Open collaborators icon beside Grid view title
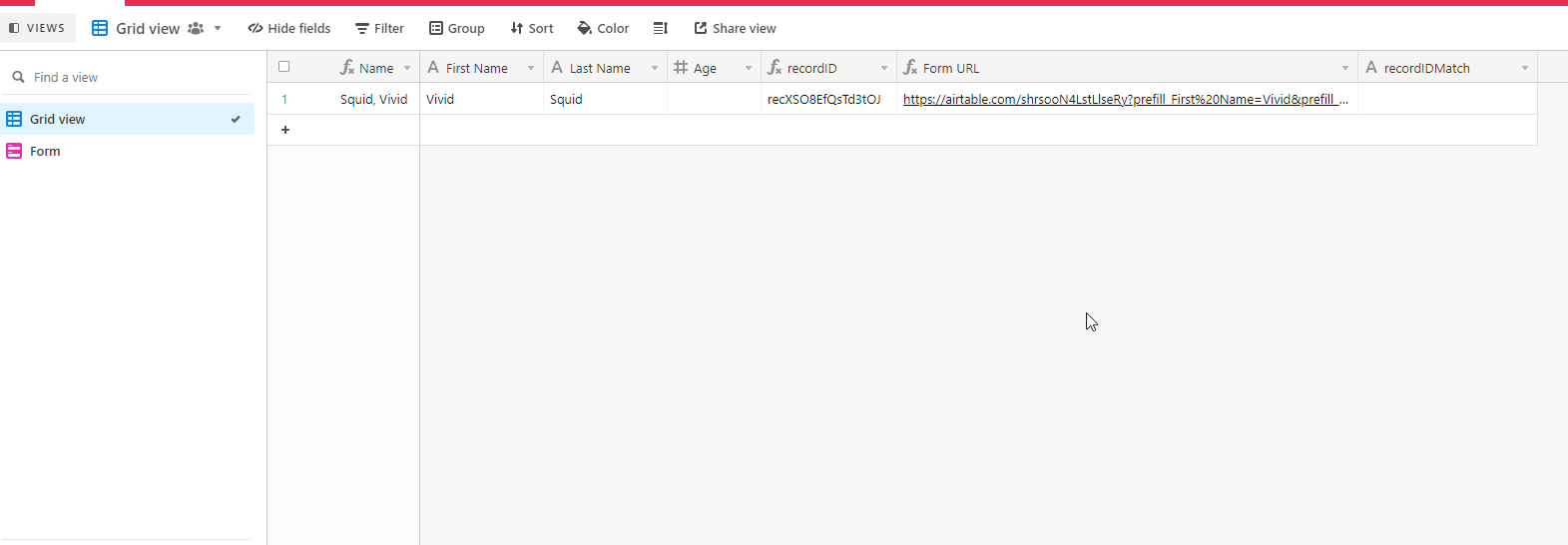 point(196,28)
